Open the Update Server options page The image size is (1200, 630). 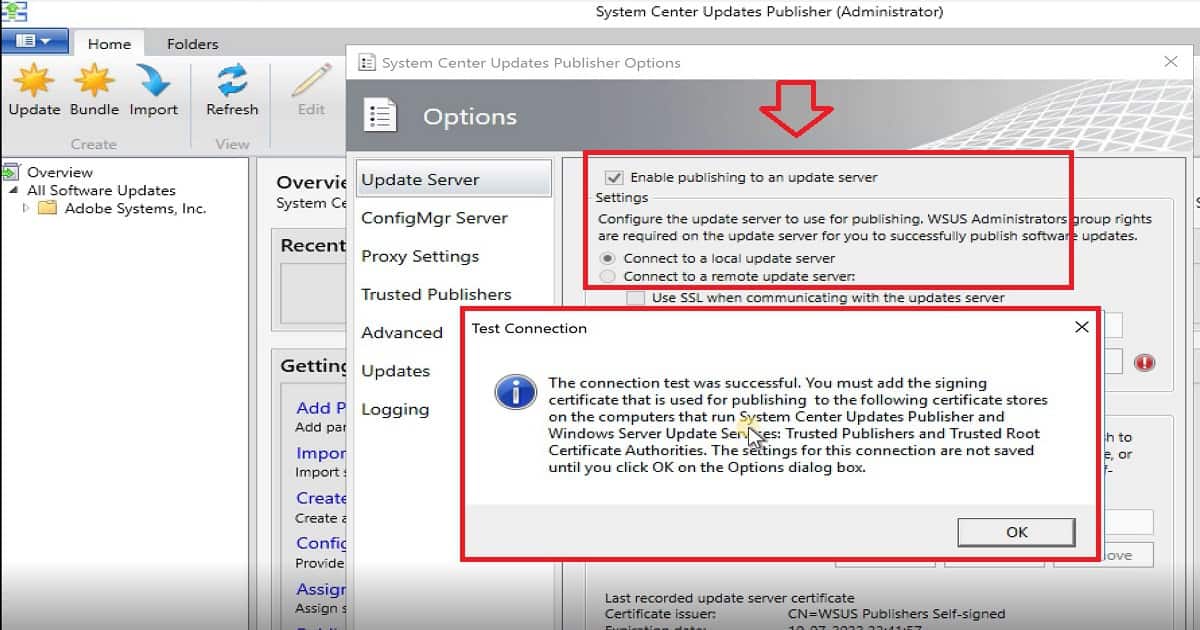click(453, 180)
